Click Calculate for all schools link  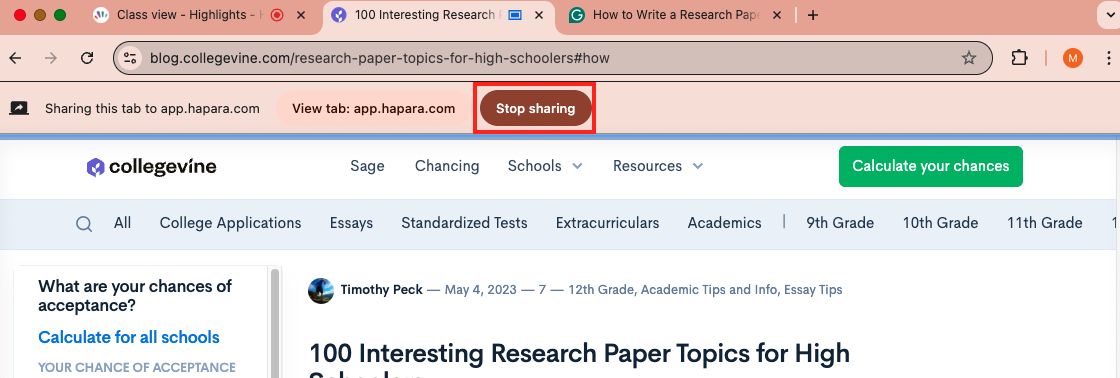tap(129, 337)
